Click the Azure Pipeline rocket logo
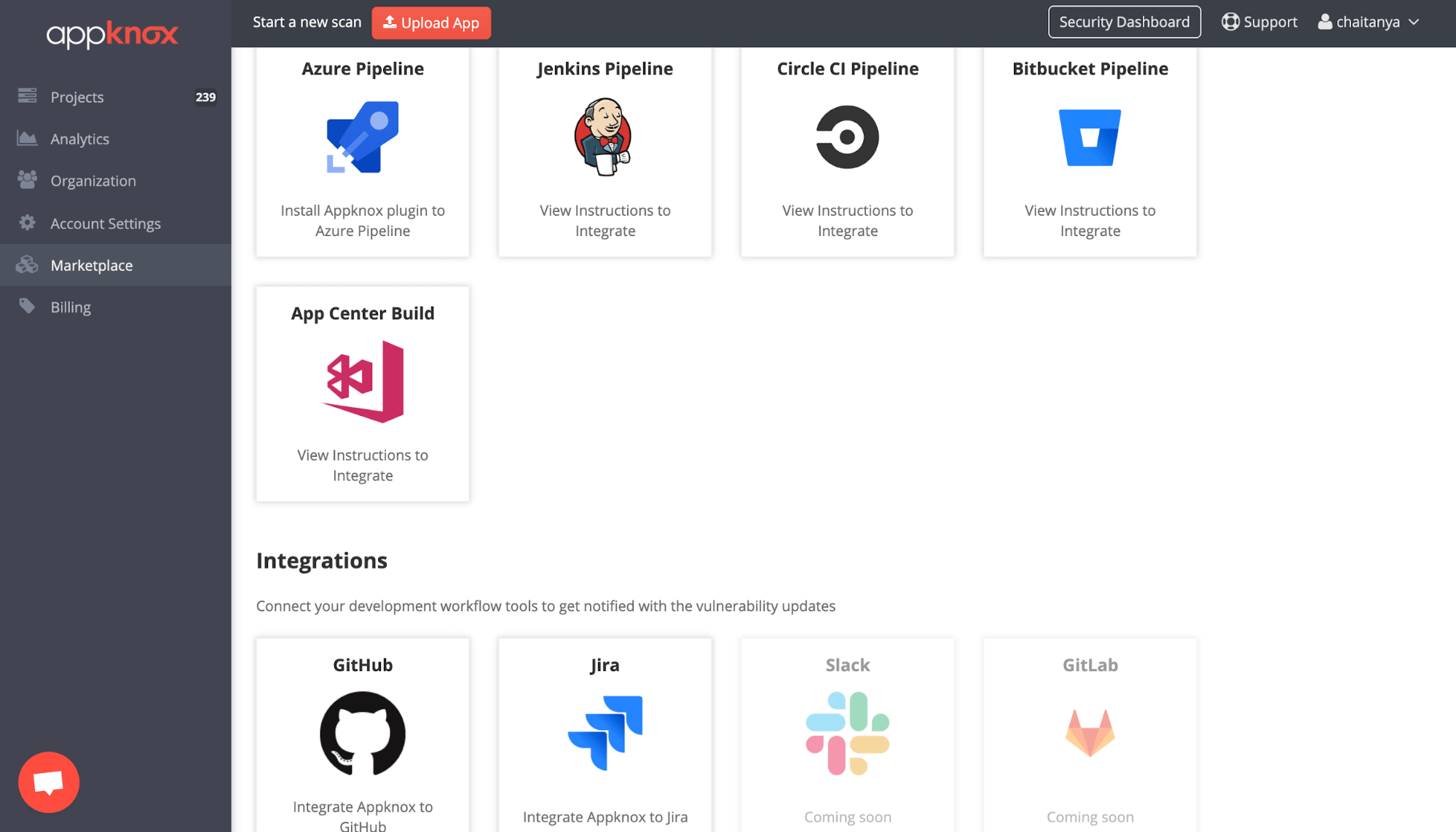1456x832 pixels. [362, 137]
